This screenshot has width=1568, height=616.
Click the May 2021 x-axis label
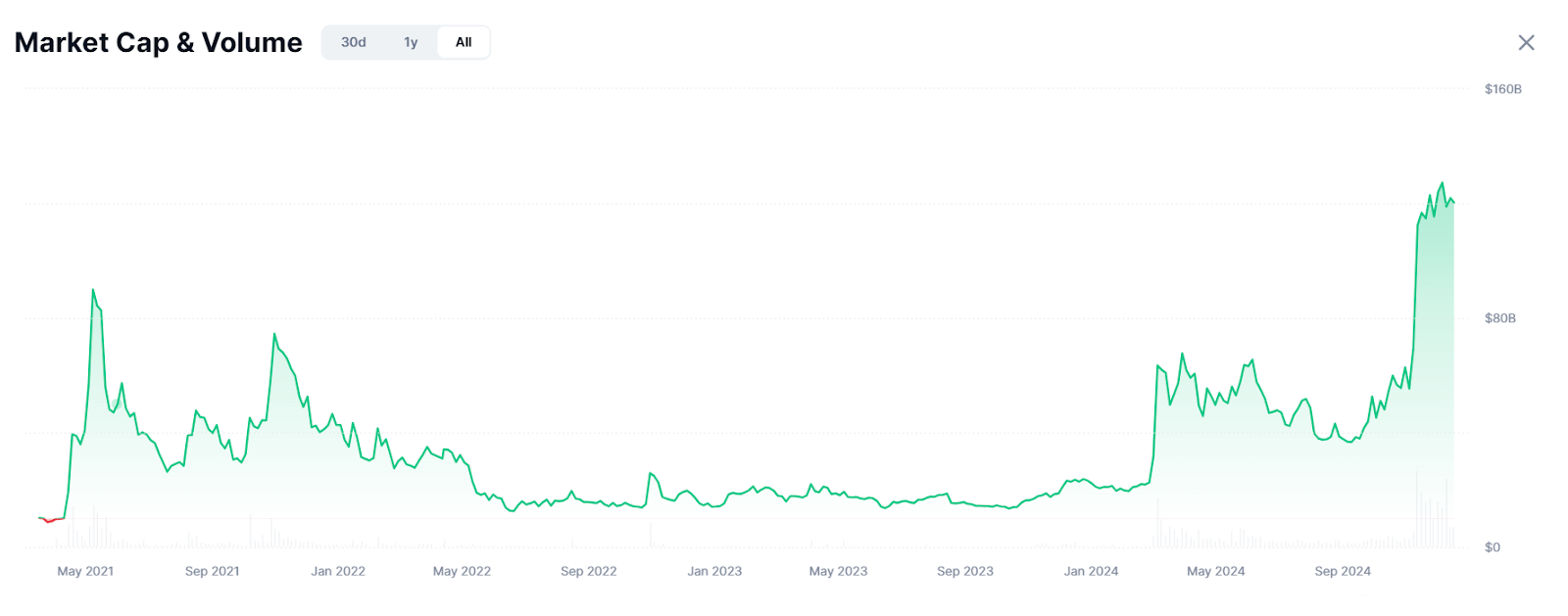(x=85, y=571)
